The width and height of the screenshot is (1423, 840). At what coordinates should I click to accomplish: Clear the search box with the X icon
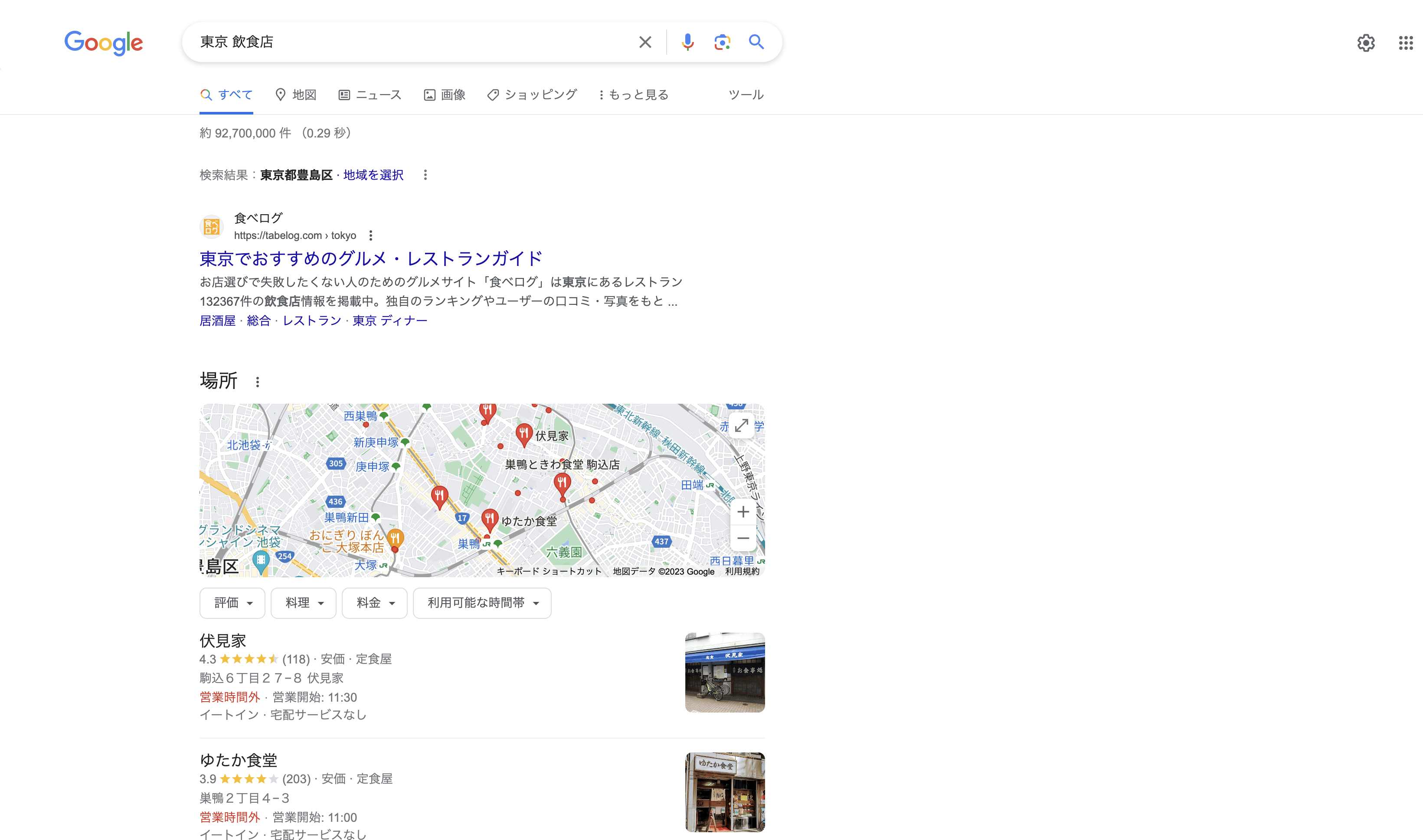point(644,42)
